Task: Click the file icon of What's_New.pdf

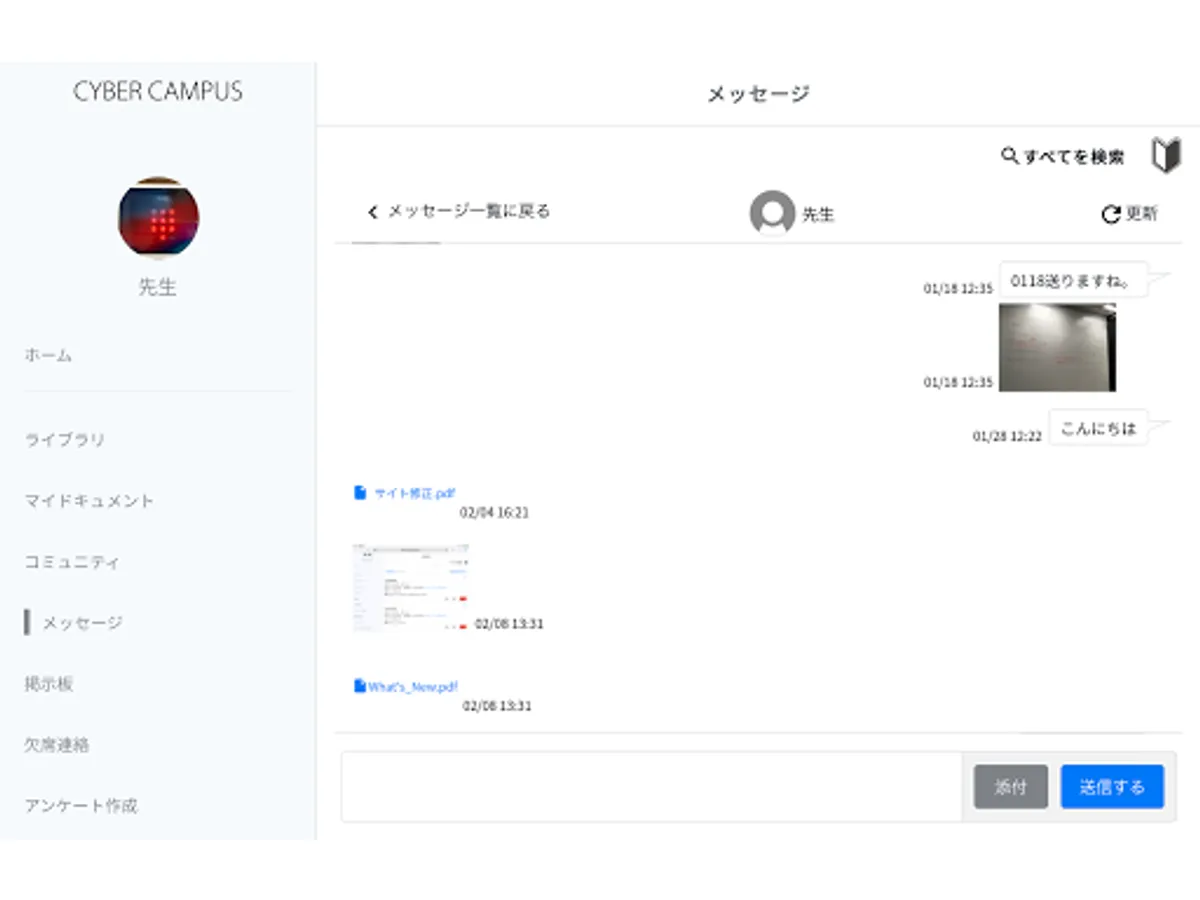Action: pyautogui.click(x=360, y=686)
